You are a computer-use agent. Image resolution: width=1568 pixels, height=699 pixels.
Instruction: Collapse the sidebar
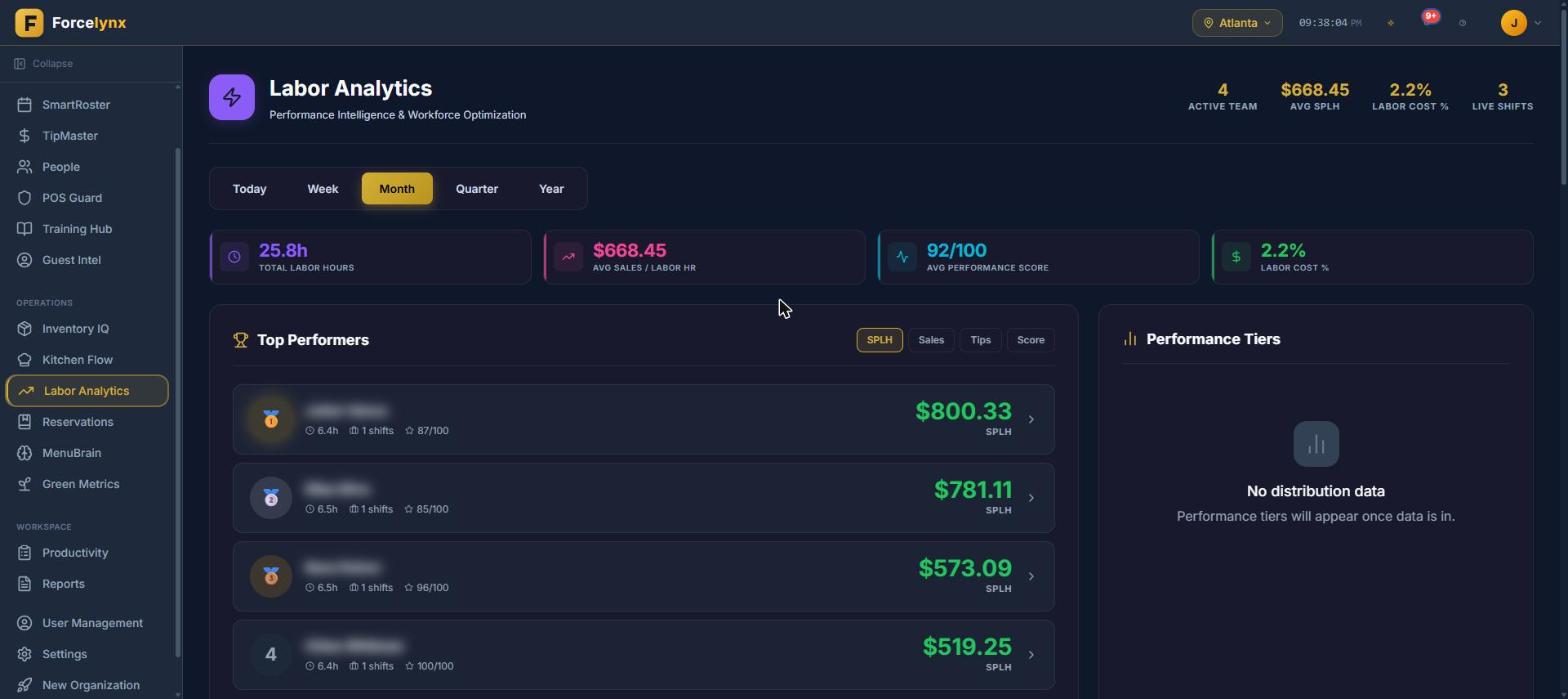click(44, 64)
